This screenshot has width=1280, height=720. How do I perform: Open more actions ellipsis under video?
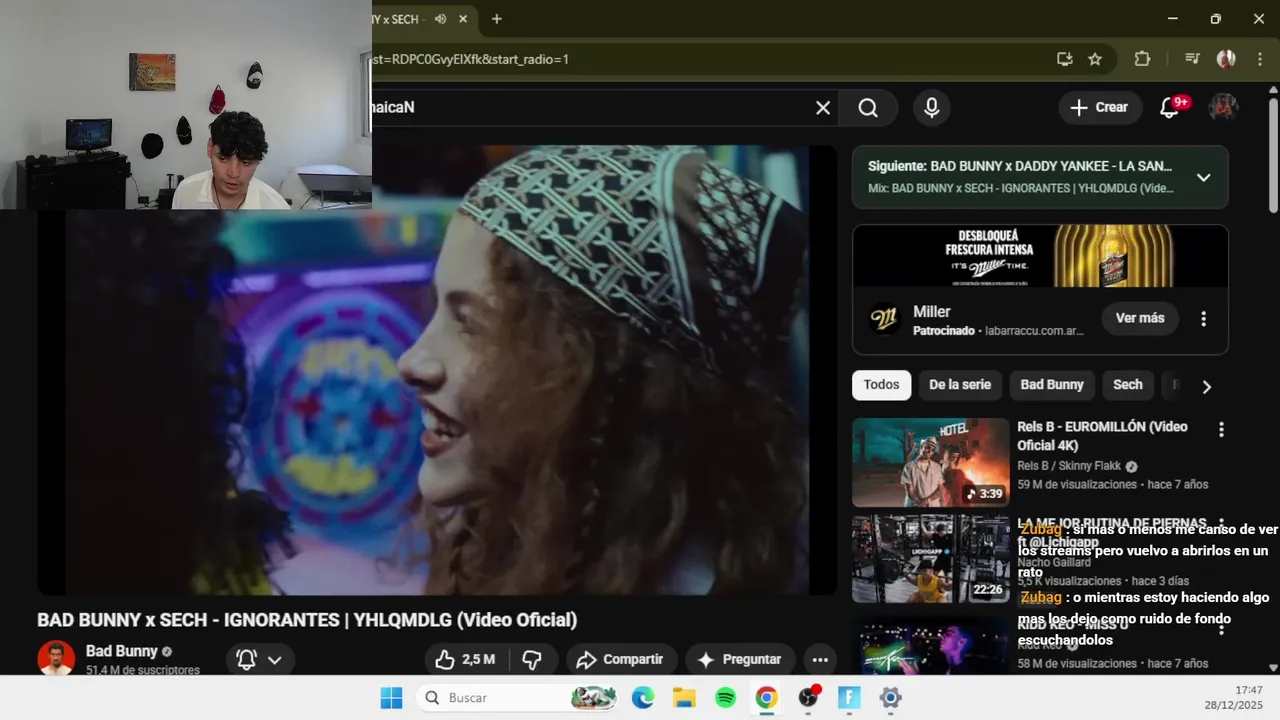pyautogui.click(x=820, y=660)
